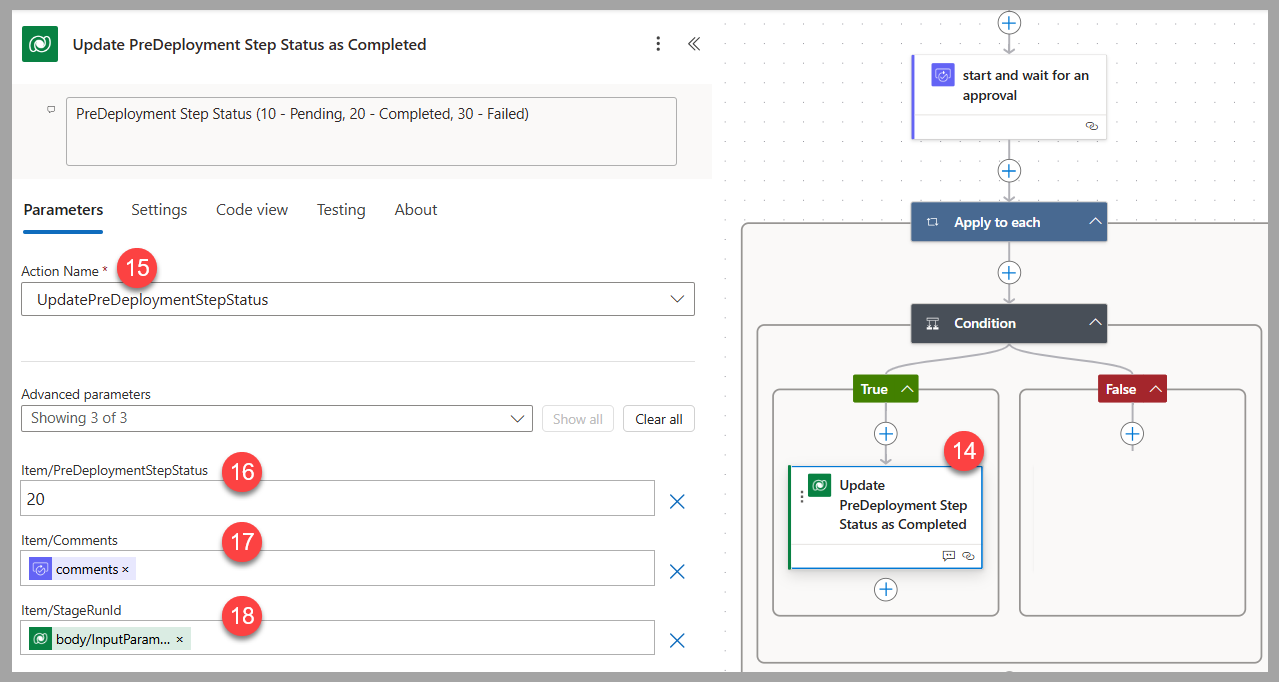Click the comment bubble beside the description box
Screen dimensions: 1279x682
coord(50,110)
